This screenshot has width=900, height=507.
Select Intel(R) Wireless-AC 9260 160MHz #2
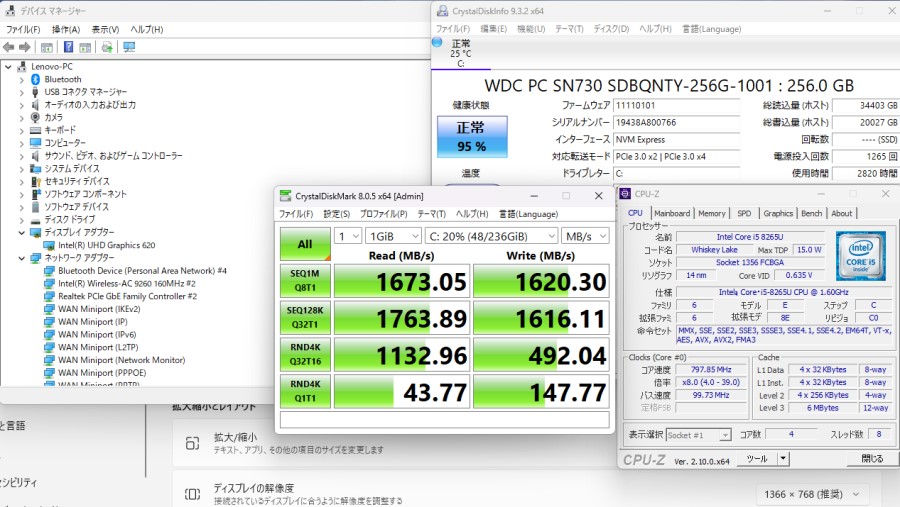click(x=127, y=284)
